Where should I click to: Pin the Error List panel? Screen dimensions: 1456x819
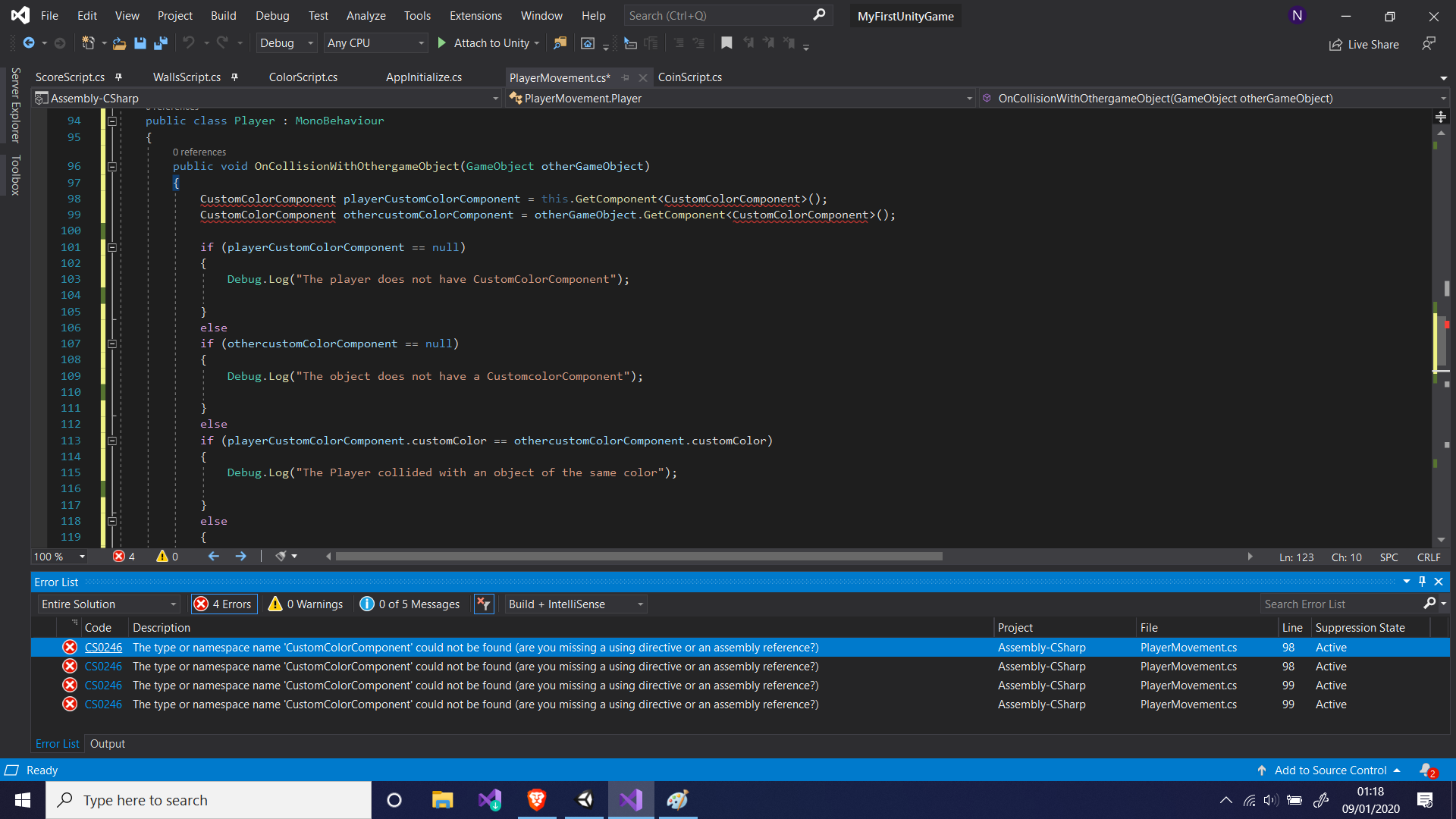pyautogui.click(x=1422, y=582)
